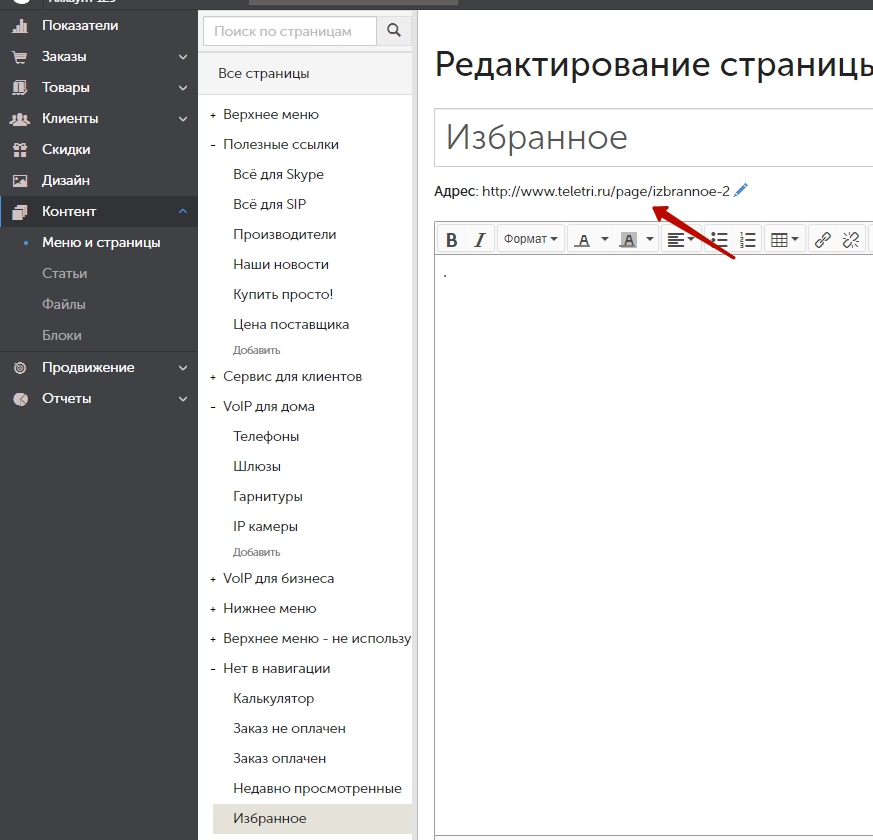This screenshot has height=840, width=873.
Task: Expand the Сервис для клиентов tree node
Action: pos(213,377)
